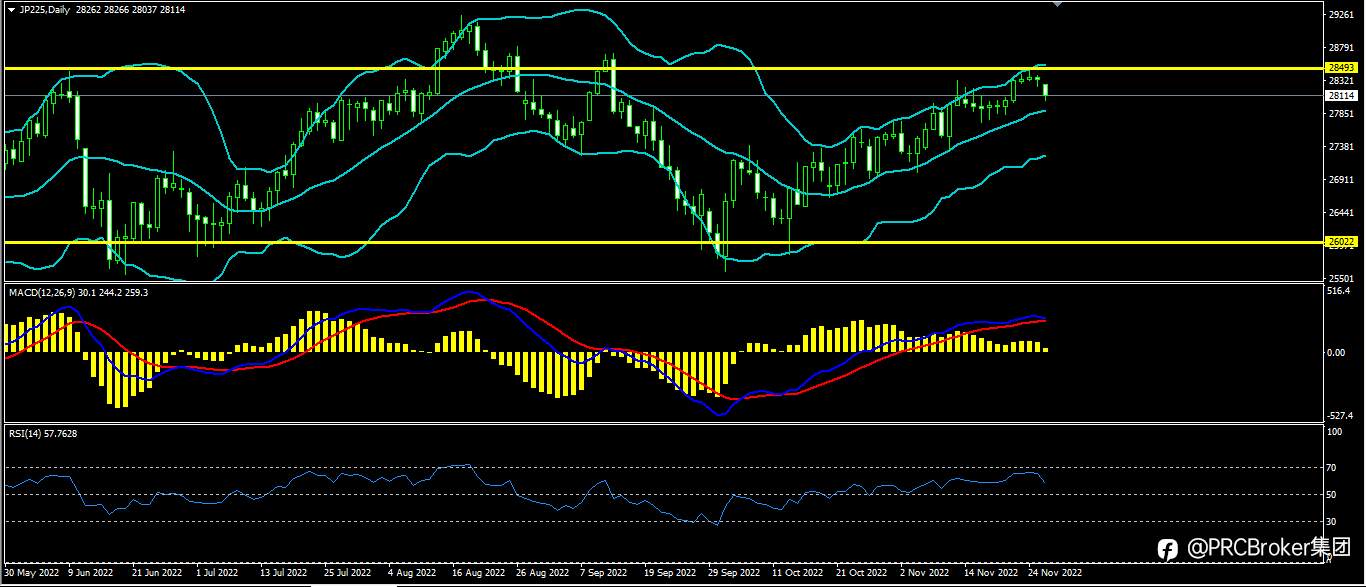Screen dimensions: 1366x587
Task: Click the 9 Jun 2022 date label
Action: [x=90, y=574]
